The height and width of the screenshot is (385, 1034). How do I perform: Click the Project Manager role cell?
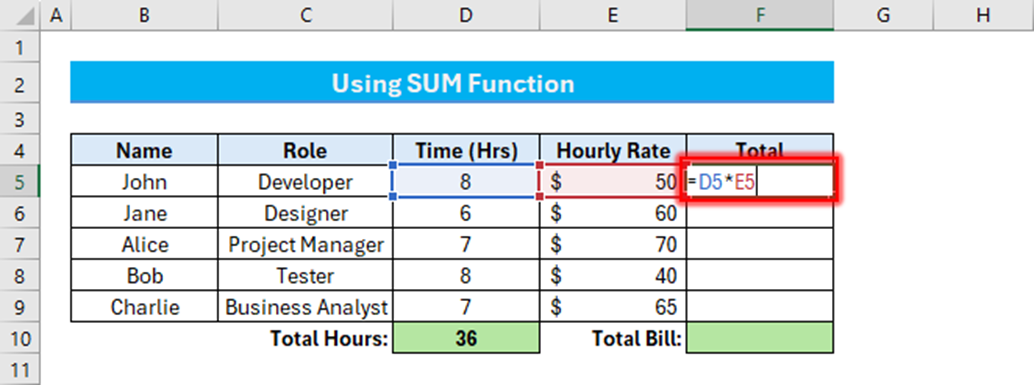305,245
